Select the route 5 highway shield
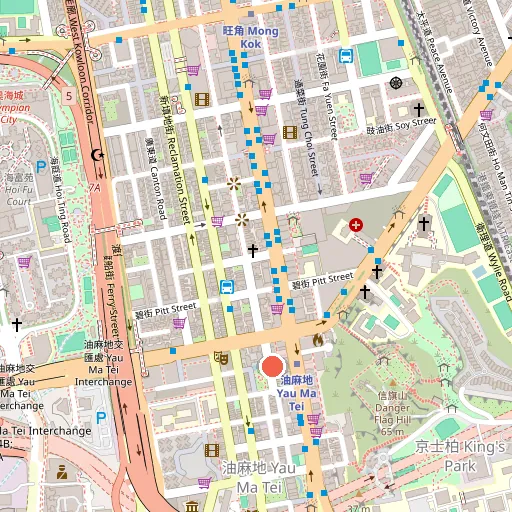This screenshot has width=512, height=512. tap(69, 96)
